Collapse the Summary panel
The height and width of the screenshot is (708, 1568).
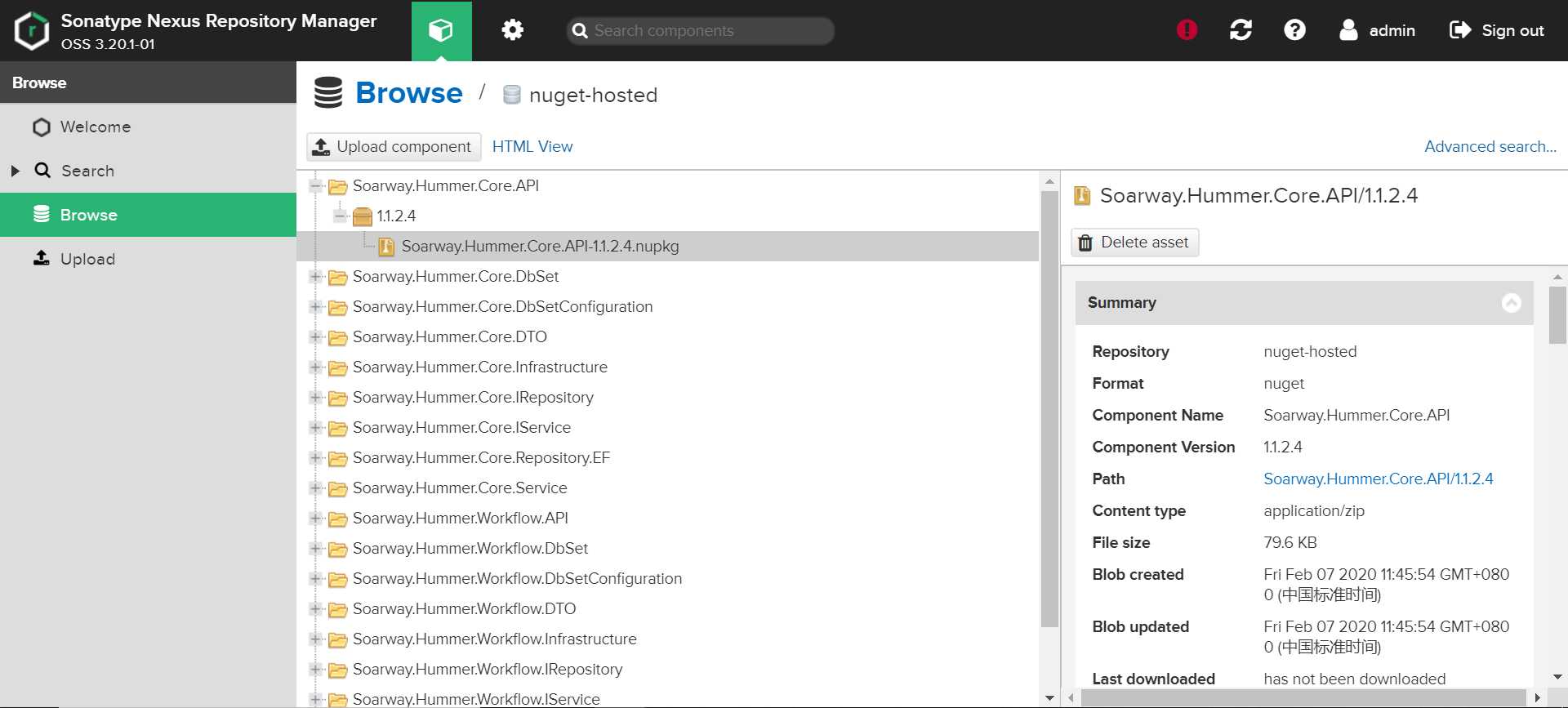tap(1511, 303)
